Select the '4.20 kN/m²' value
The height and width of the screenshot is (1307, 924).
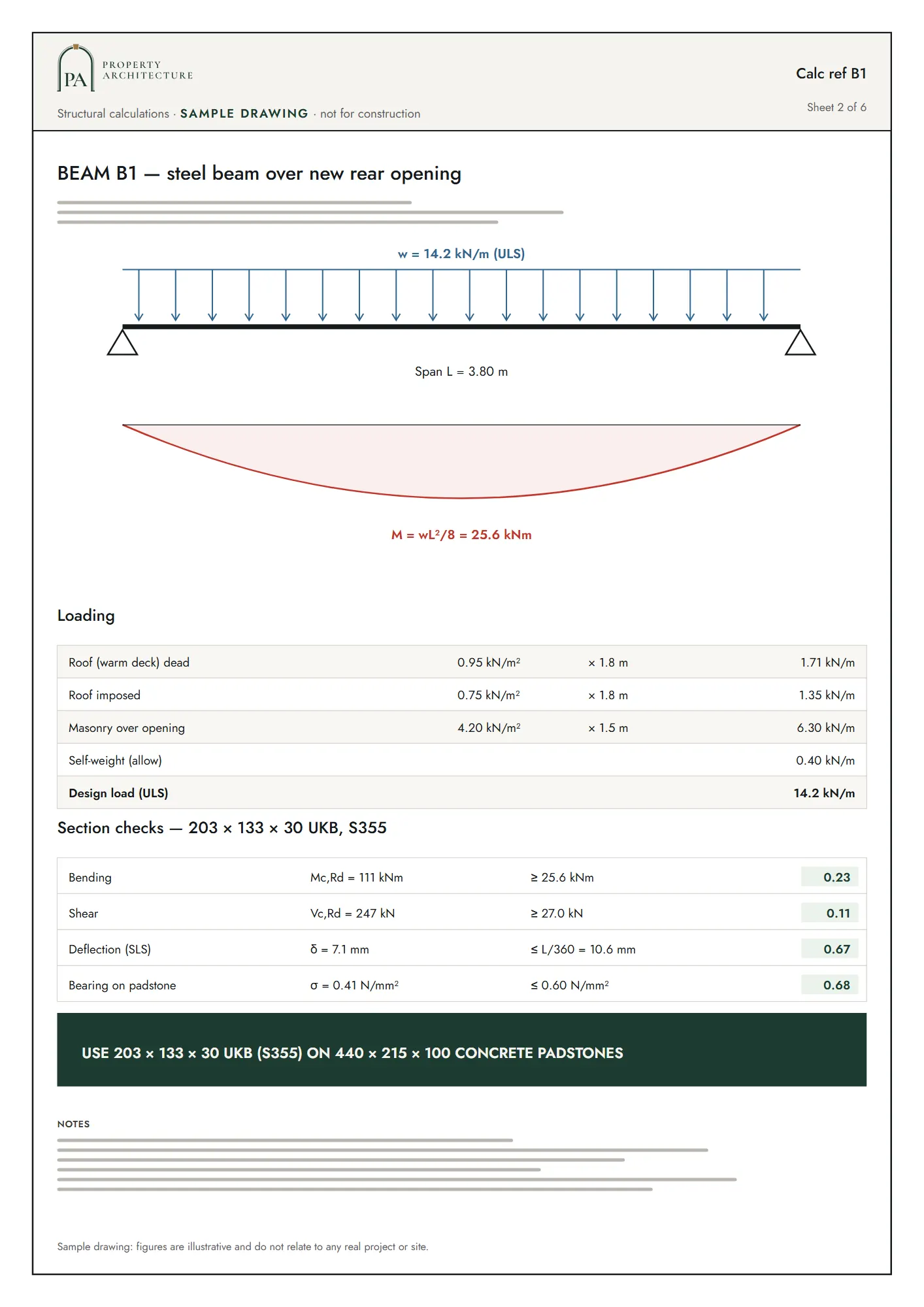coord(489,728)
